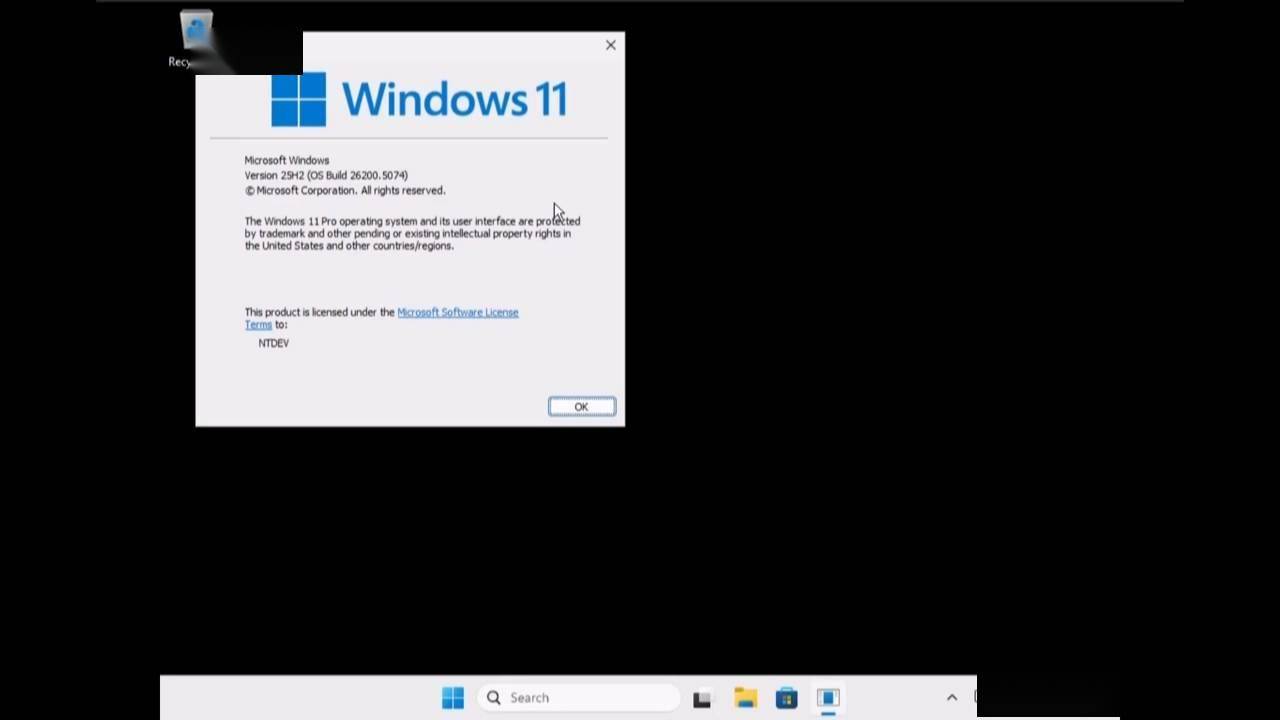Launch Microsoft Store from the taskbar
Image resolution: width=1280 pixels, height=720 pixels.
tap(787, 698)
